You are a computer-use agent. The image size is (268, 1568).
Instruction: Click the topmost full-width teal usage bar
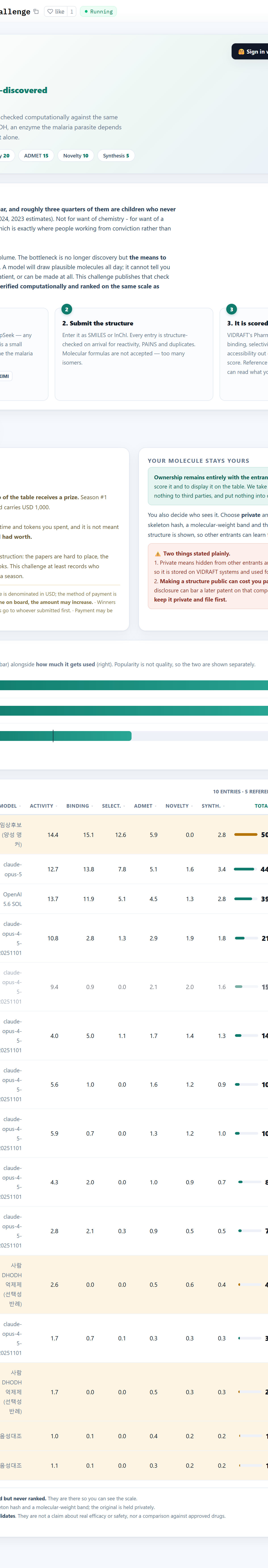click(x=134, y=685)
